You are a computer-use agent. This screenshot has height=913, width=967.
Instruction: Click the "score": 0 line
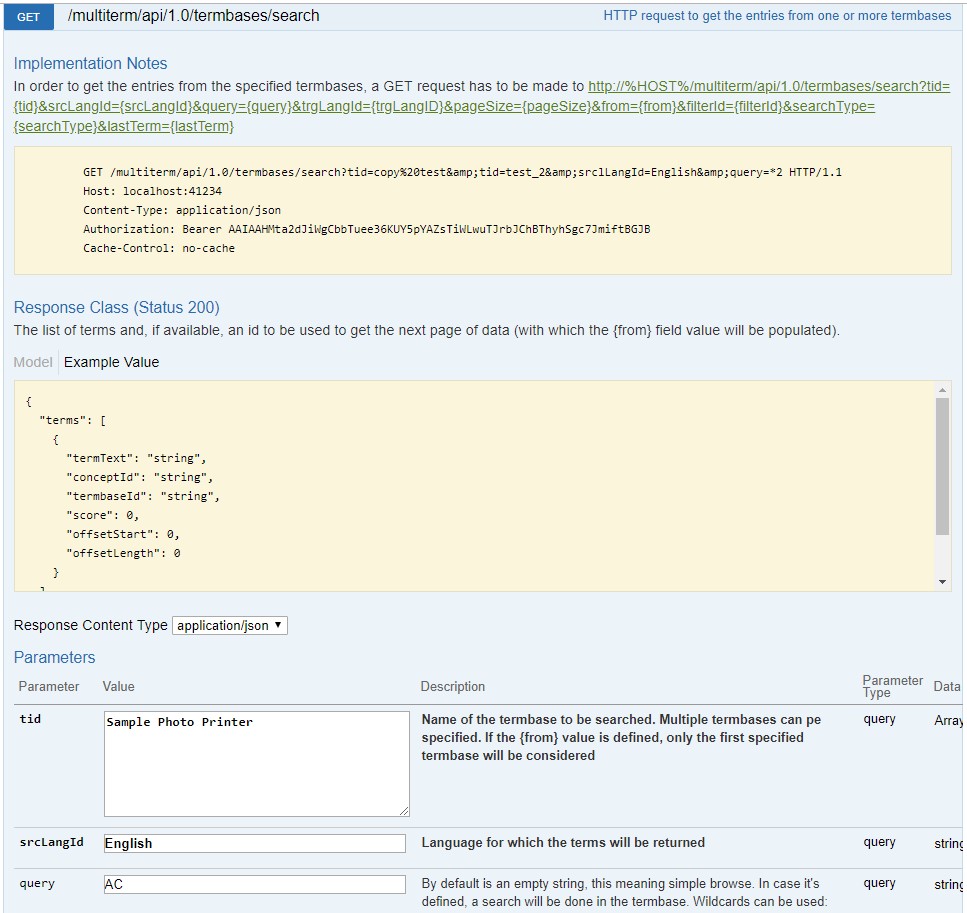click(x=102, y=516)
